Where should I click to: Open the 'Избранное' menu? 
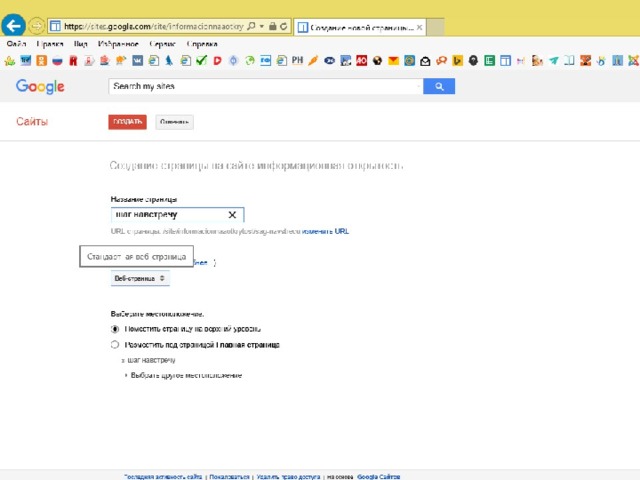[x=118, y=44]
